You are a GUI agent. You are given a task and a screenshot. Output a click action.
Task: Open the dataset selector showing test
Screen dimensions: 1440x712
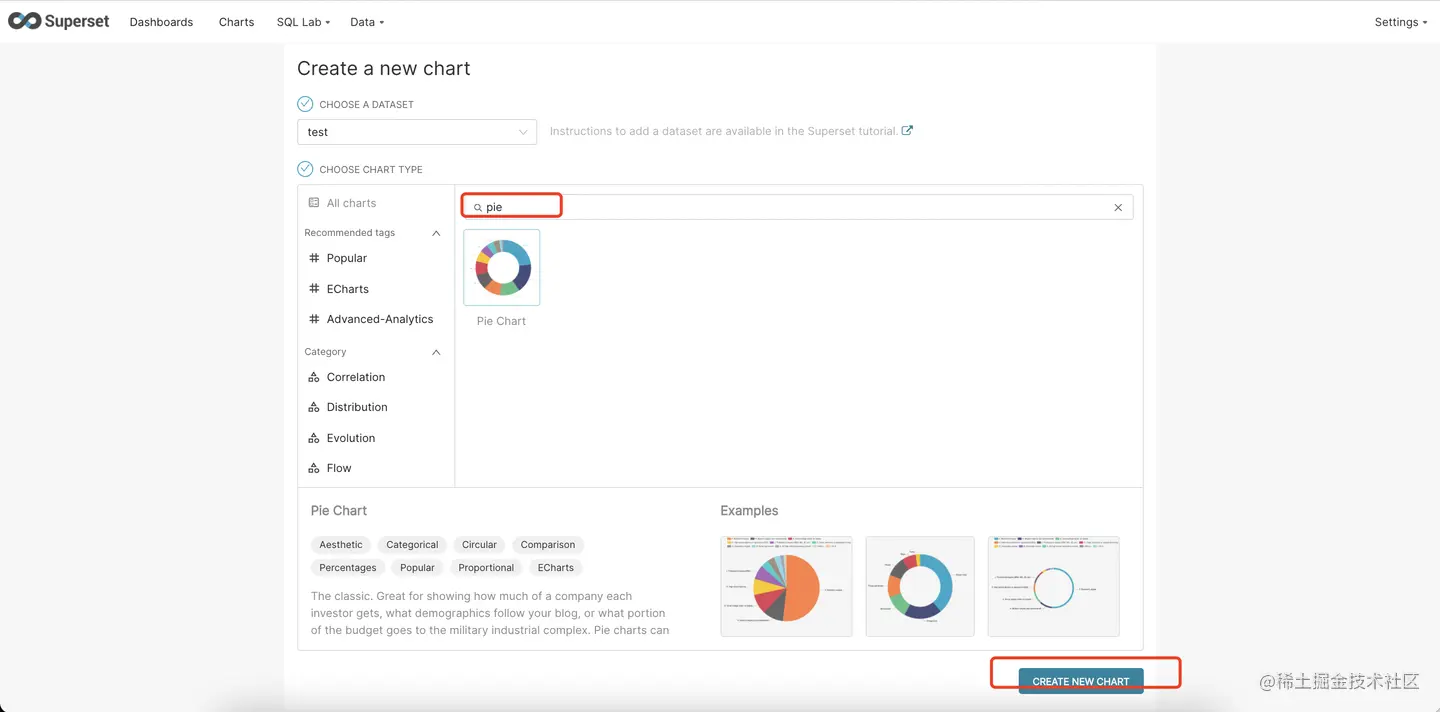pos(417,132)
